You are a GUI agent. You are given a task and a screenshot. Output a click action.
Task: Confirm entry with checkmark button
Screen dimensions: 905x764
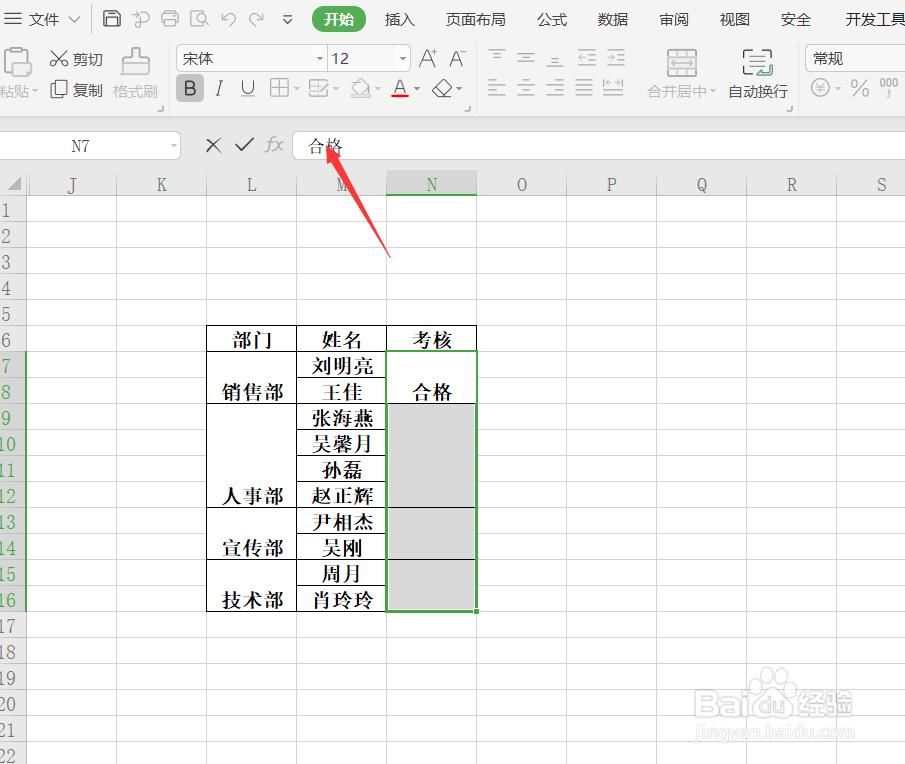[244, 145]
